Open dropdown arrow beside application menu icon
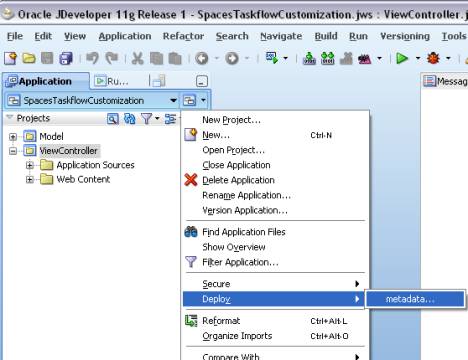The image size is (468, 360). pos(203,100)
